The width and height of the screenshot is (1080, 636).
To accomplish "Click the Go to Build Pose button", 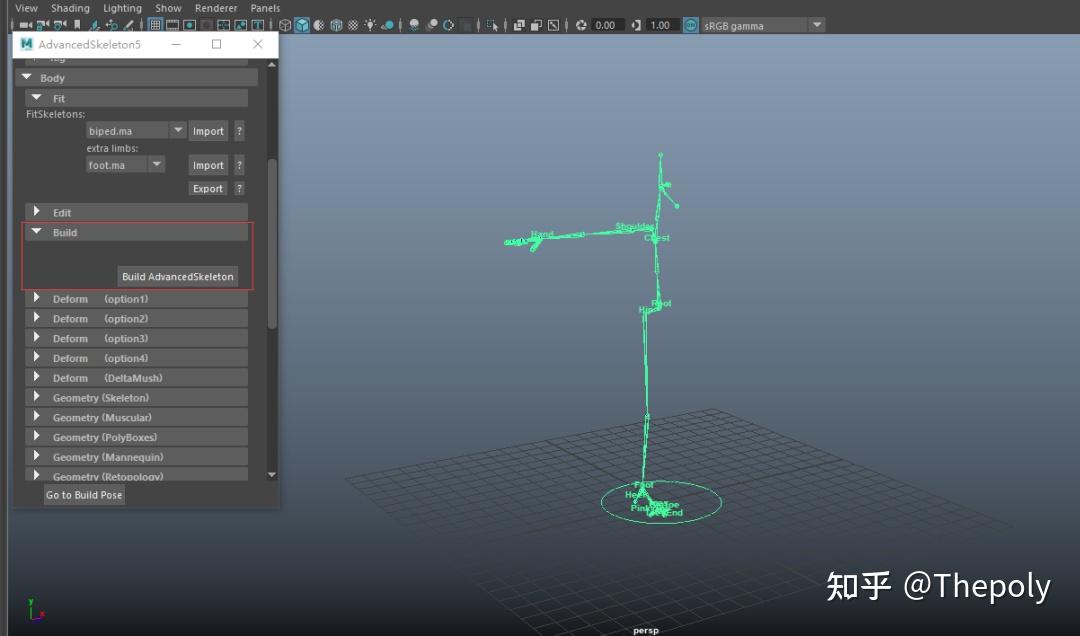I will pos(84,495).
